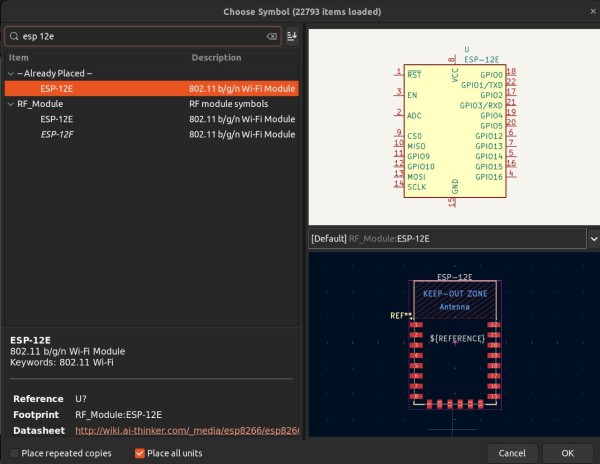Click the bold 'ESP-12E' heading in details panel
Image resolution: width=600 pixels, height=464 pixels.
point(30,340)
